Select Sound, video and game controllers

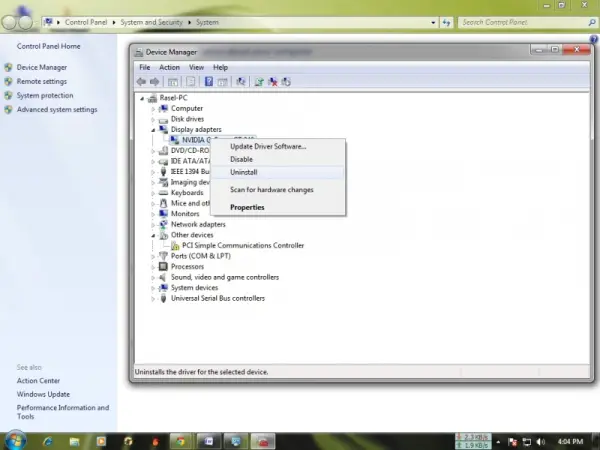225,277
